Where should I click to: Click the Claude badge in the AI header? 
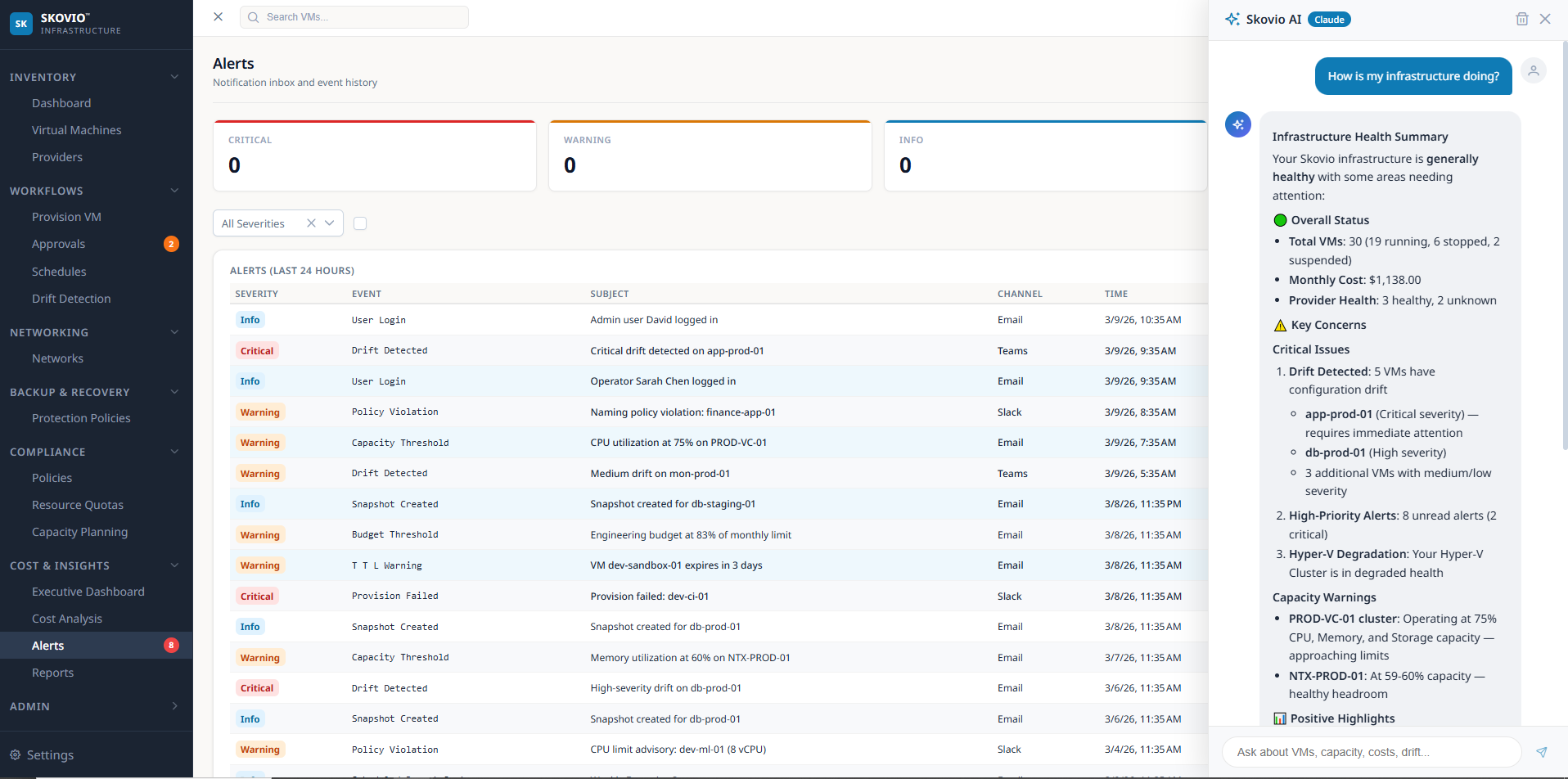tap(1329, 20)
